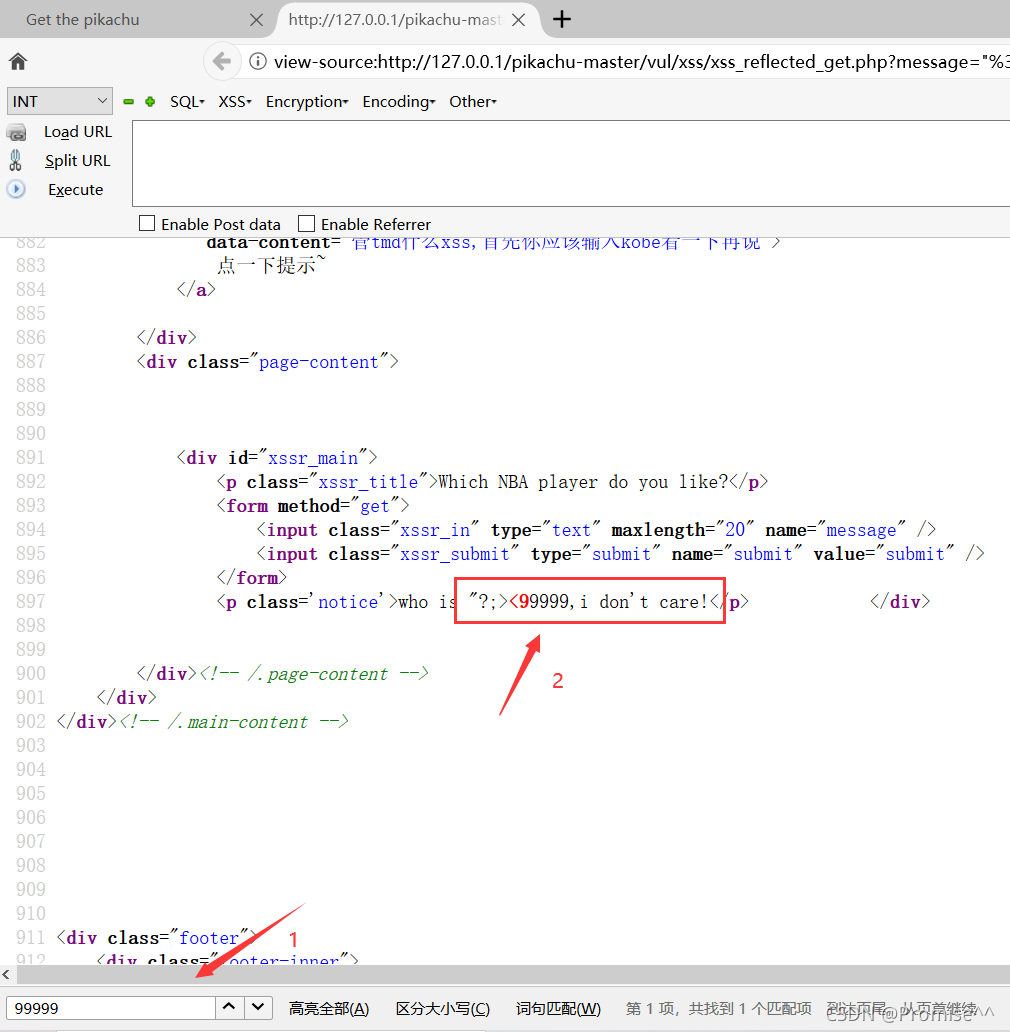Go back with the browser back arrow
Image resolution: width=1010 pixels, height=1032 pixels.
tap(222, 61)
